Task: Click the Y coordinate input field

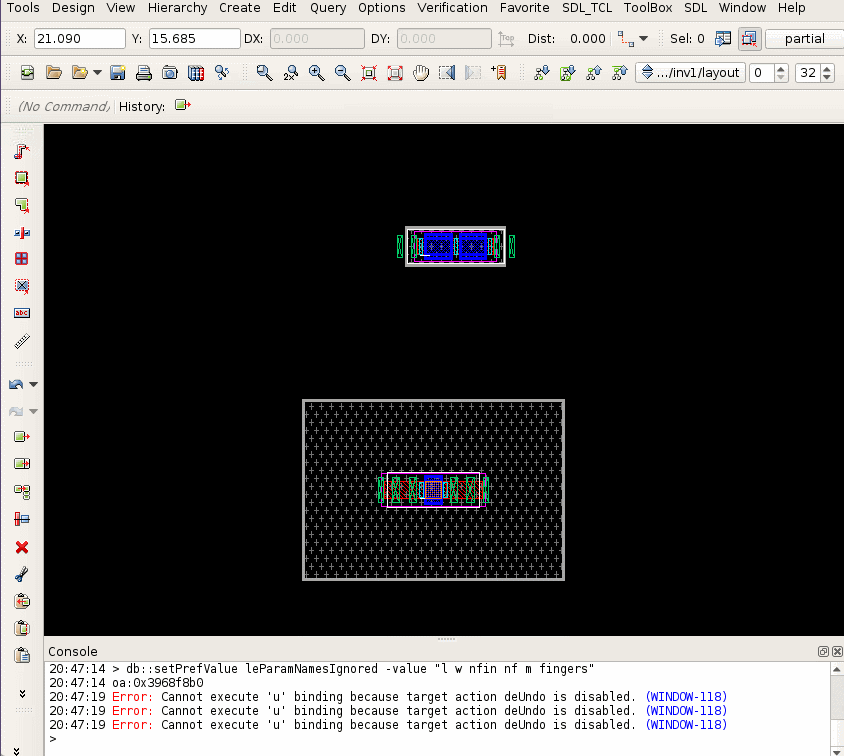Action: [194, 39]
